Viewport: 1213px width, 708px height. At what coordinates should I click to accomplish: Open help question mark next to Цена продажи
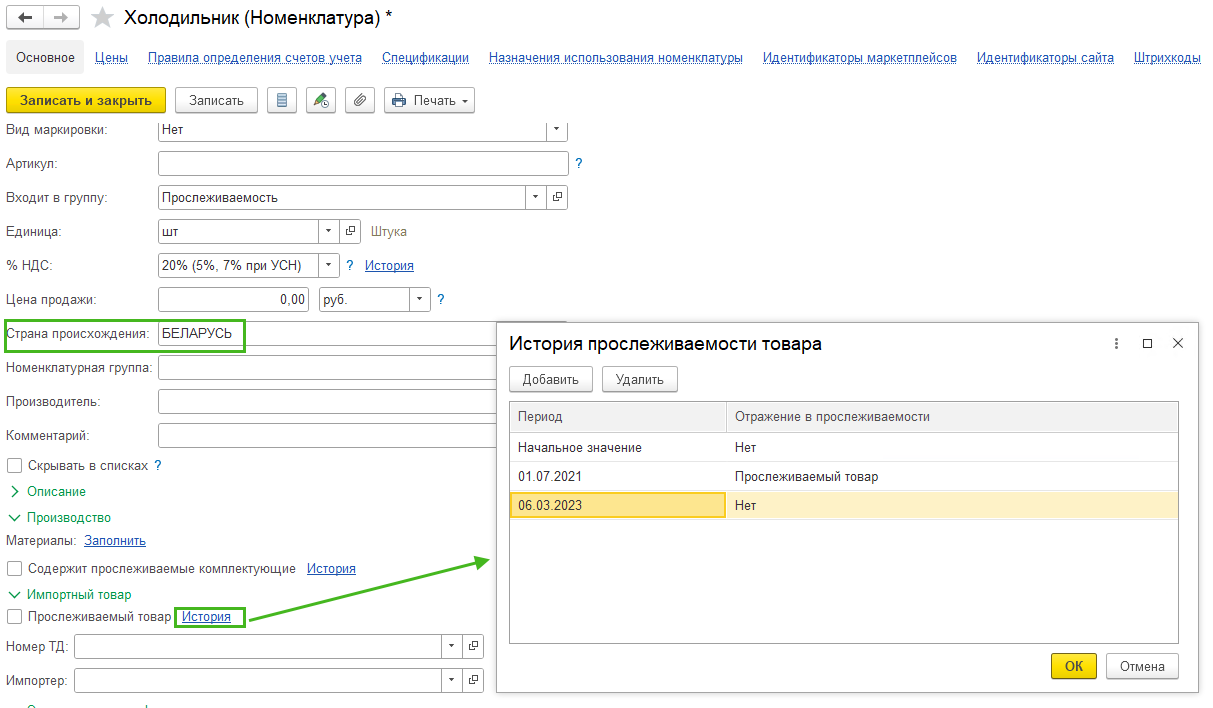tap(441, 299)
